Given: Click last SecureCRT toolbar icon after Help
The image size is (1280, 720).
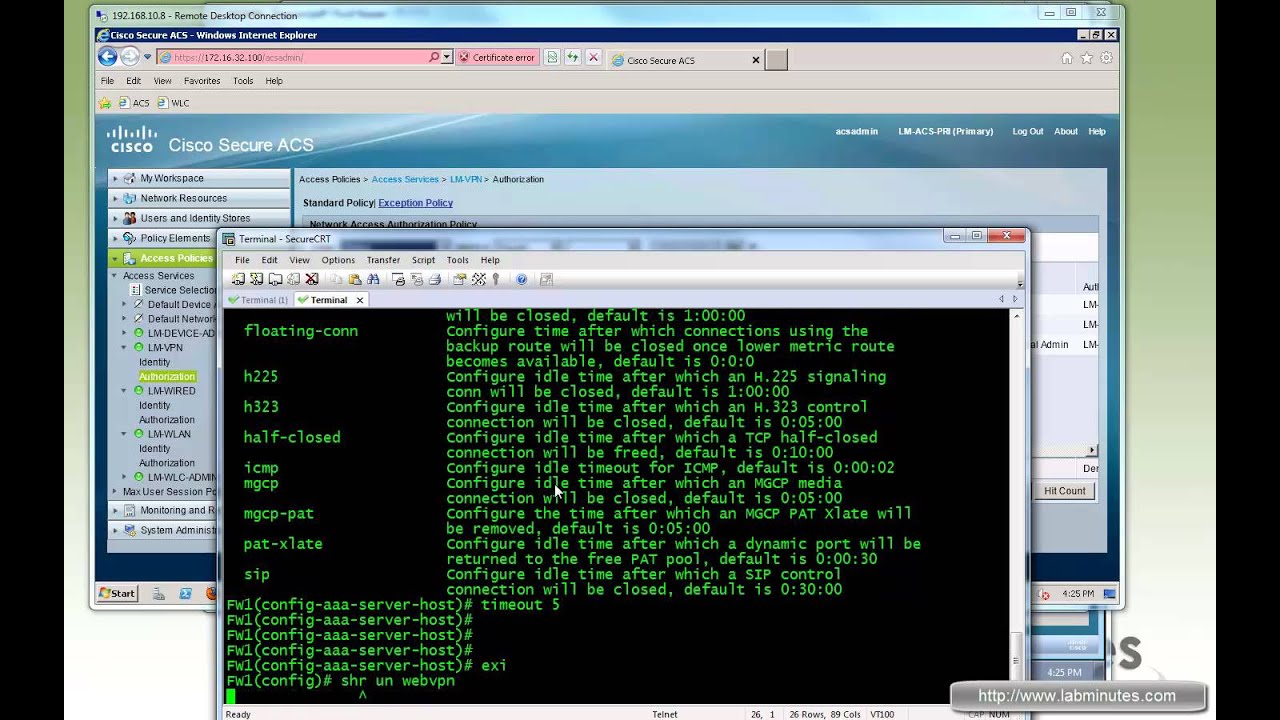Looking at the screenshot, I should [546, 279].
